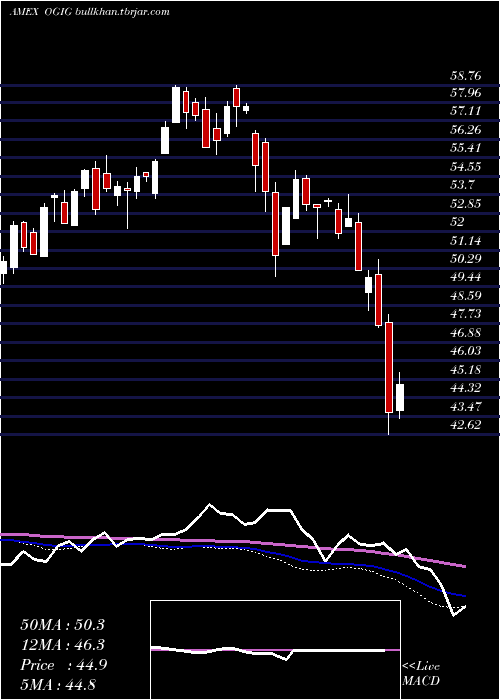Click the 45.18 price axis label
This screenshot has width=500, height=700.
click(x=465, y=370)
